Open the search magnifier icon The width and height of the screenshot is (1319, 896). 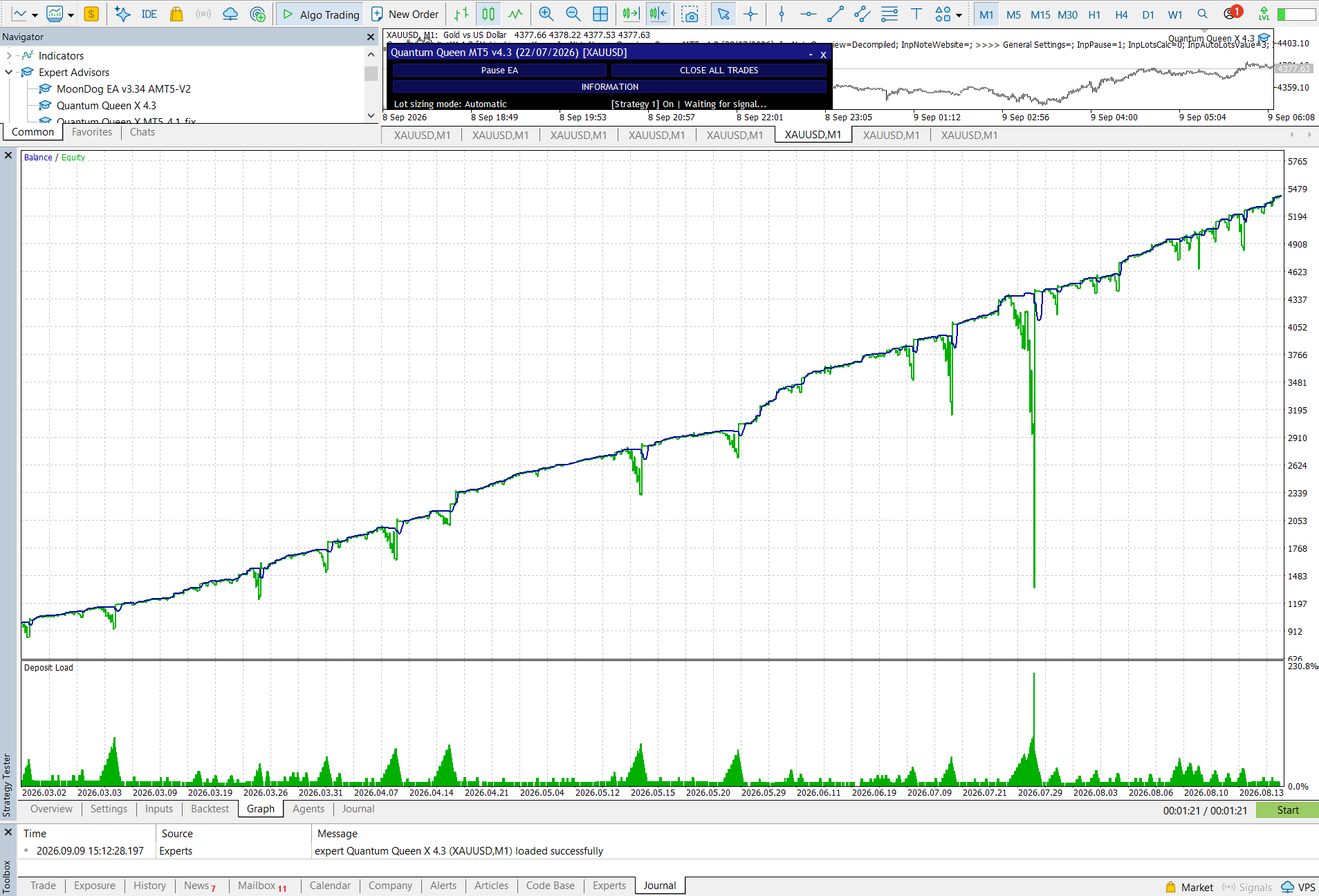point(1202,14)
